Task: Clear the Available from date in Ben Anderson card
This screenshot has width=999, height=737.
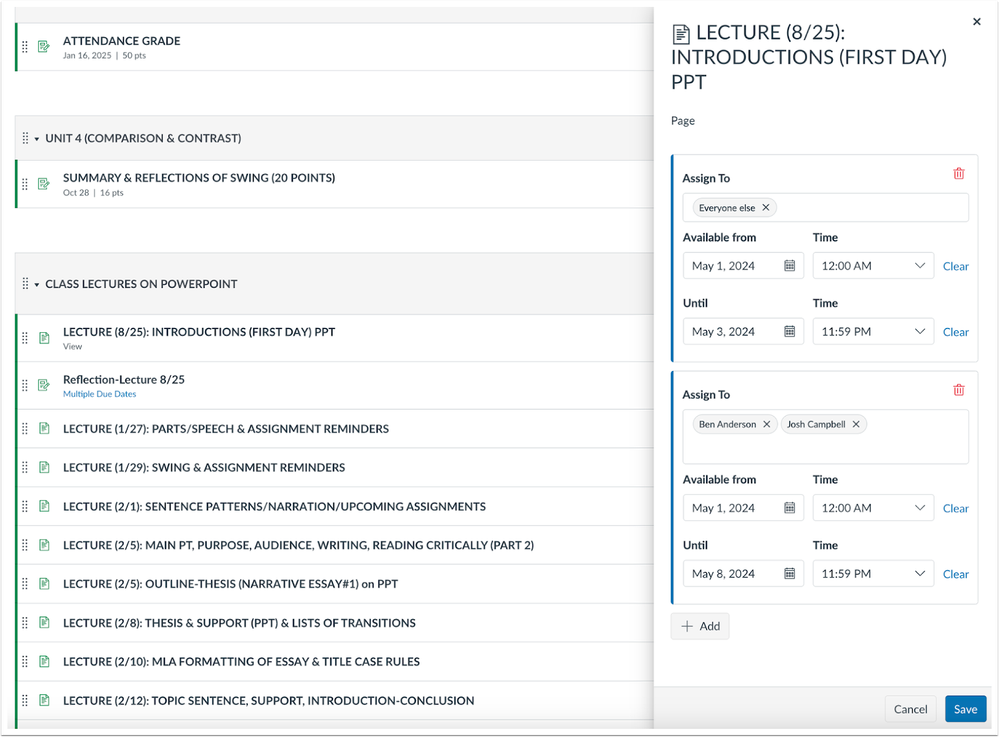Action: (x=955, y=508)
